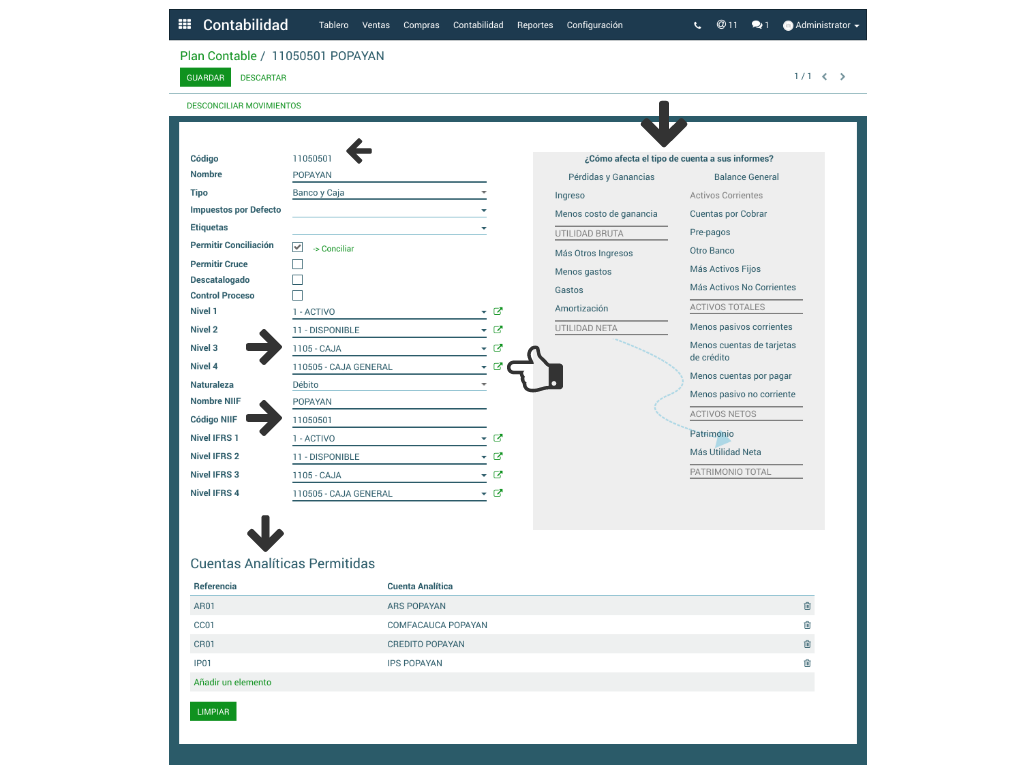1023x767 pixels.
Task: Open the Configuración menu
Action: (x=594, y=25)
